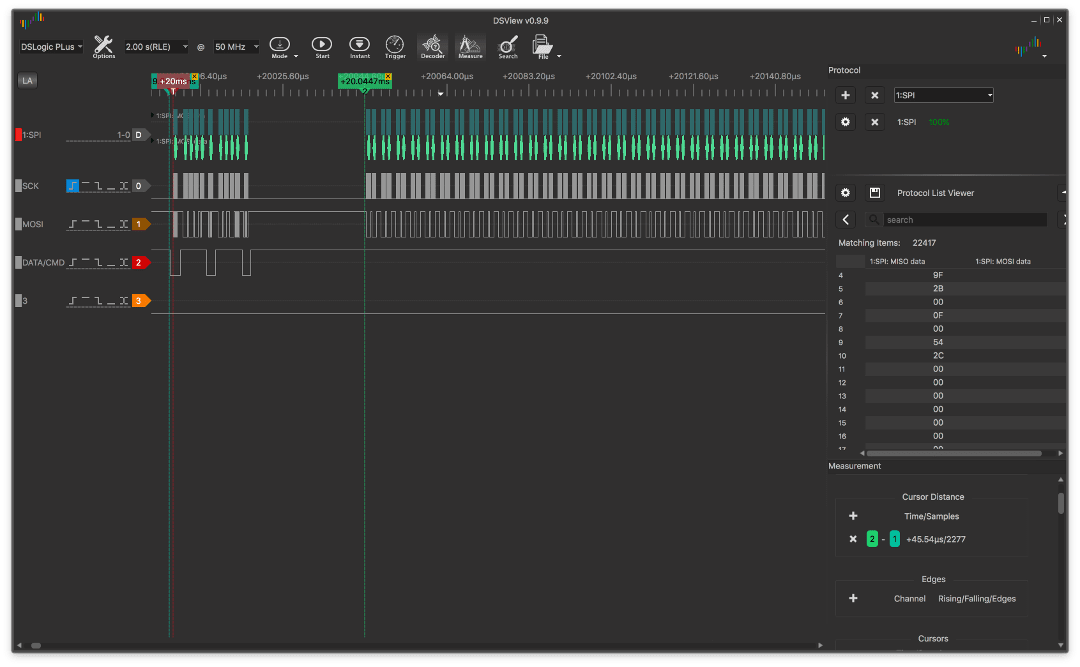The width and height of the screenshot is (1080, 667).
Task: Enable channel 3 rising edge trigger
Action: (x=72, y=300)
